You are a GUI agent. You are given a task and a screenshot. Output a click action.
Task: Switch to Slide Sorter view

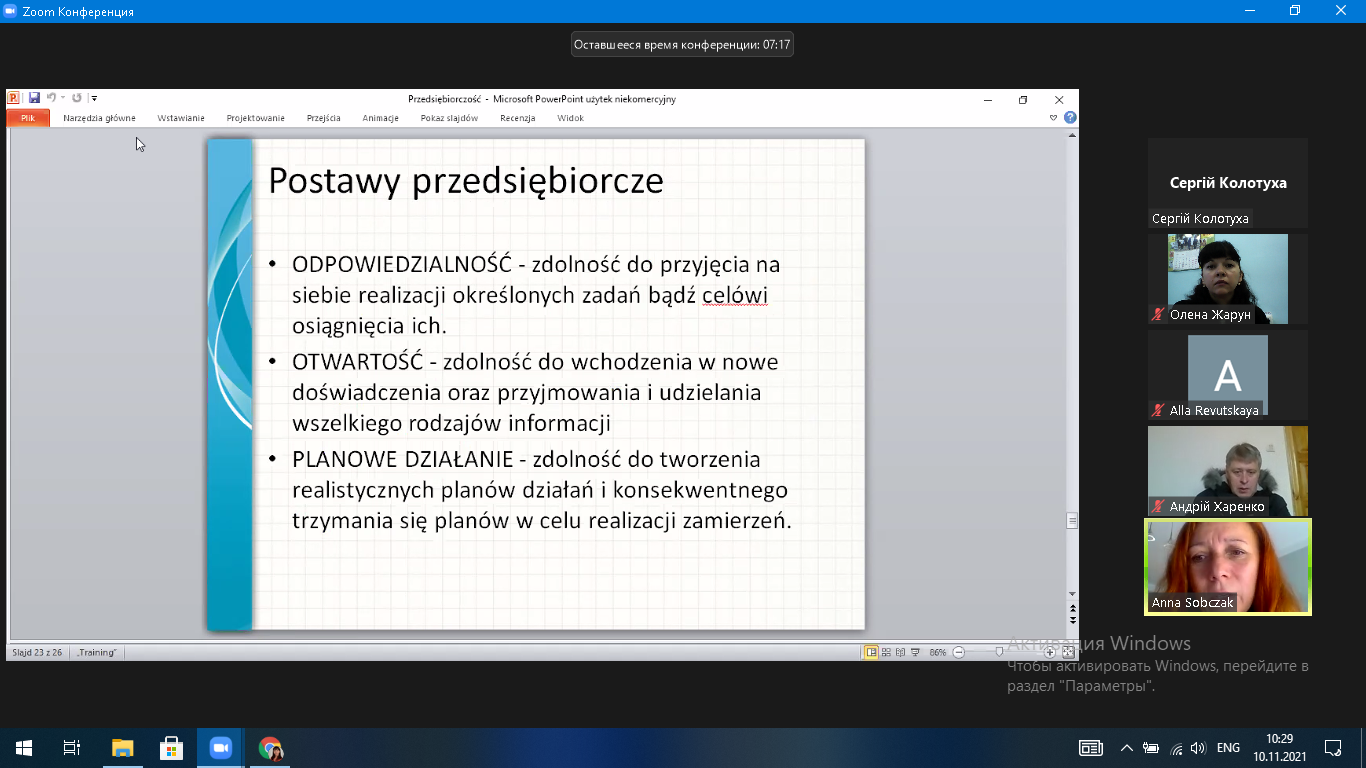(x=886, y=652)
